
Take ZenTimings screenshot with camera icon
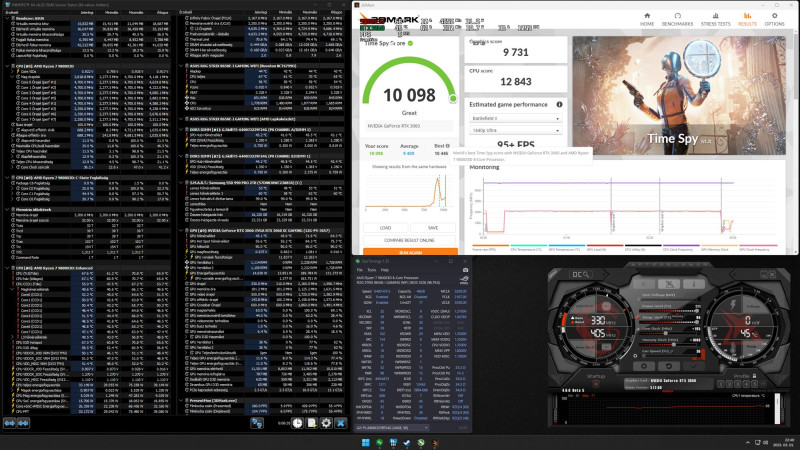[465, 269]
